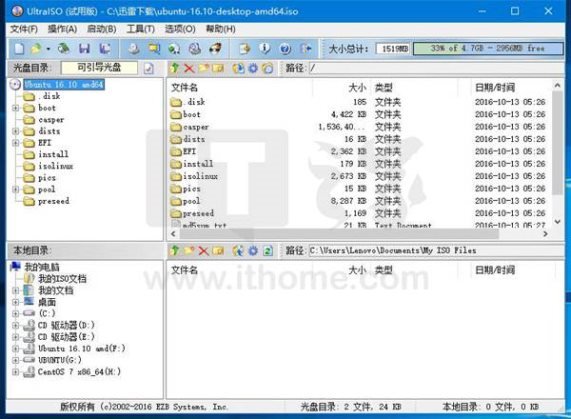Click the 33% of 4.7GB capacity bar
Viewport: 571px width, 419px height.
(x=488, y=48)
